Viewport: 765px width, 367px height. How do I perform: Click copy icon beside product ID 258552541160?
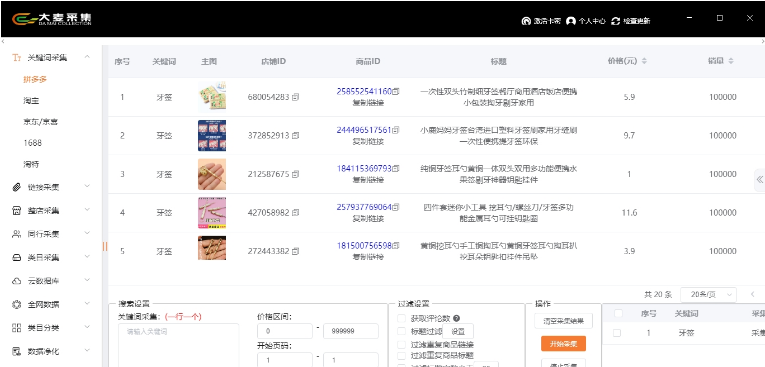pyautogui.click(x=396, y=91)
